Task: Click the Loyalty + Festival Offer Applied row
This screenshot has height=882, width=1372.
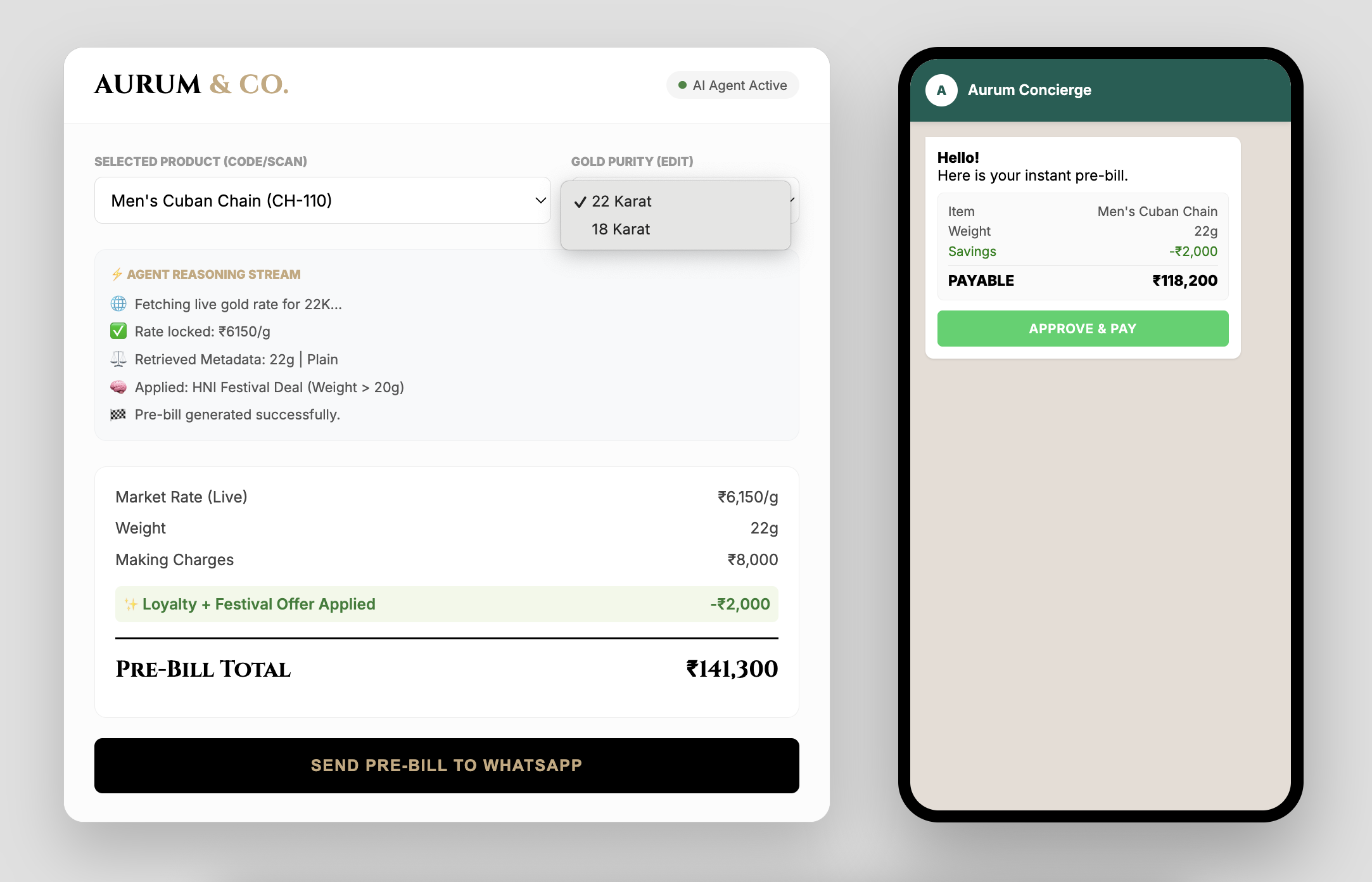Action: click(x=447, y=604)
